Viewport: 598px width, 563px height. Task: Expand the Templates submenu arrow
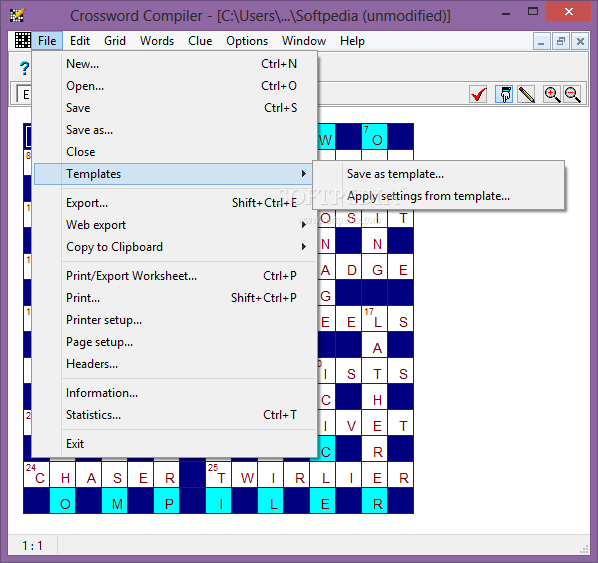pyautogui.click(x=304, y=174)
